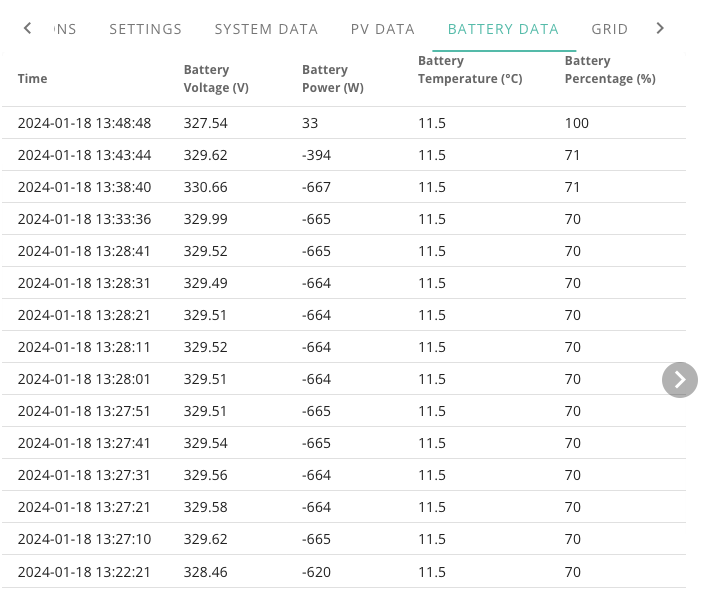Image resolution: width=701 pixels, height=601 pixels.
Task: Click the Battery Voltage (V) column header
Action: pos(216,79)
